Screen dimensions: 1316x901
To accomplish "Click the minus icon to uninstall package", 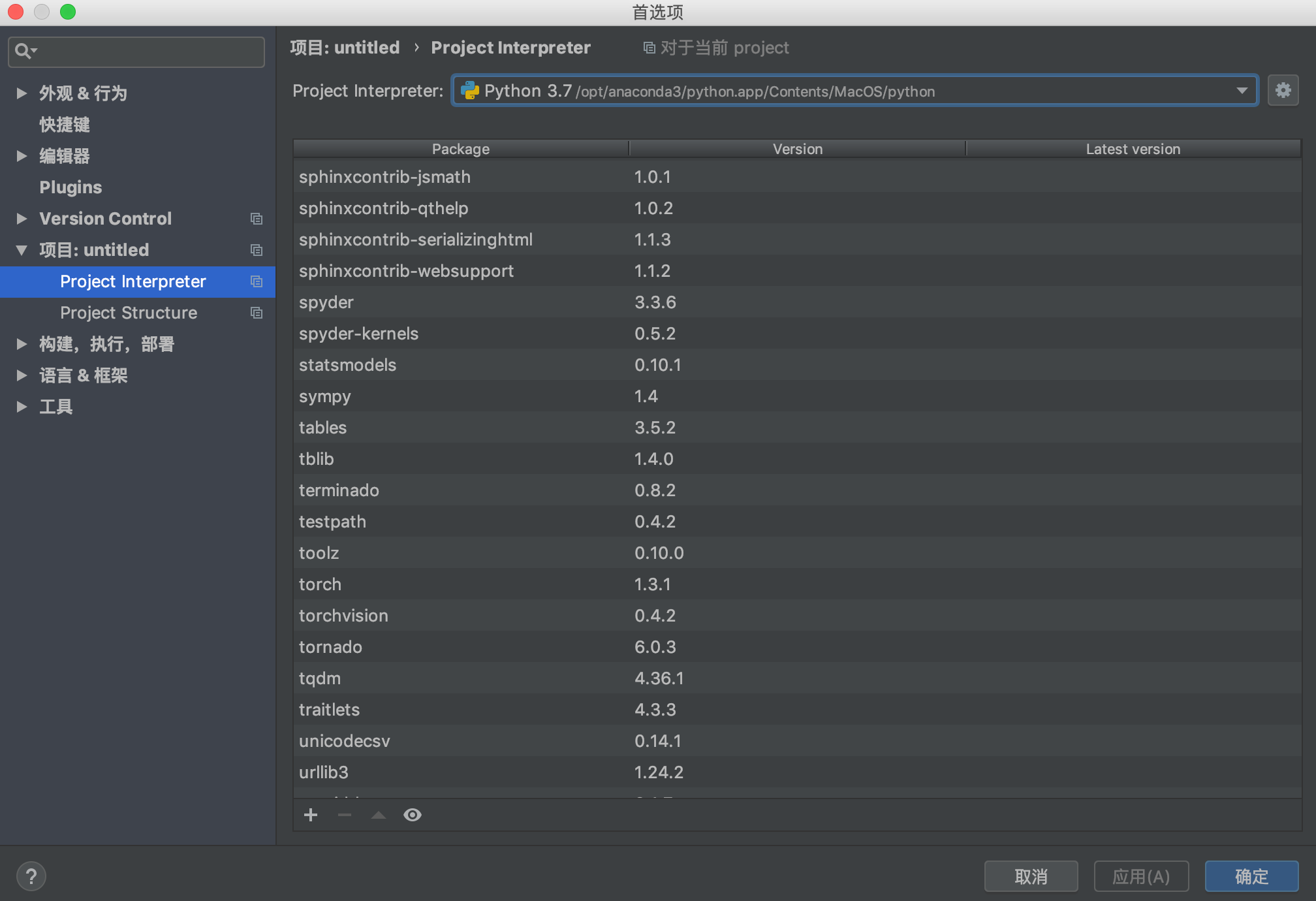I will point(345,815).
